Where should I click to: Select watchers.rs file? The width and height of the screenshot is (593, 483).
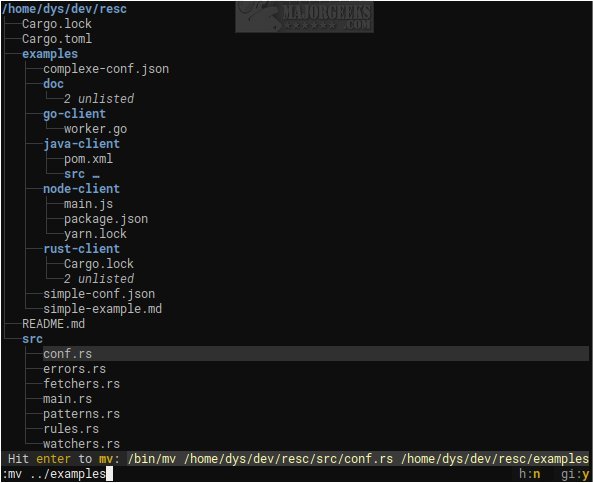(81, 444)
